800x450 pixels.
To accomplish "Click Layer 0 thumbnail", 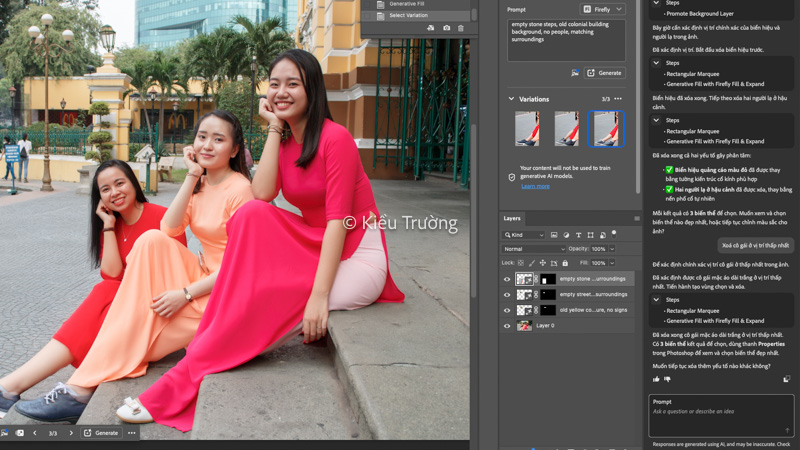I will (x=524, y=326).
